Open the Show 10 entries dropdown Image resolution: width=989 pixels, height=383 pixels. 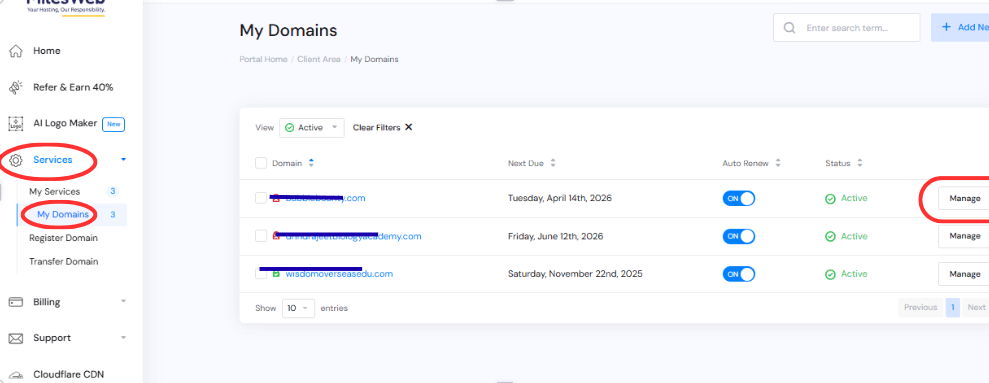point(298,308)
